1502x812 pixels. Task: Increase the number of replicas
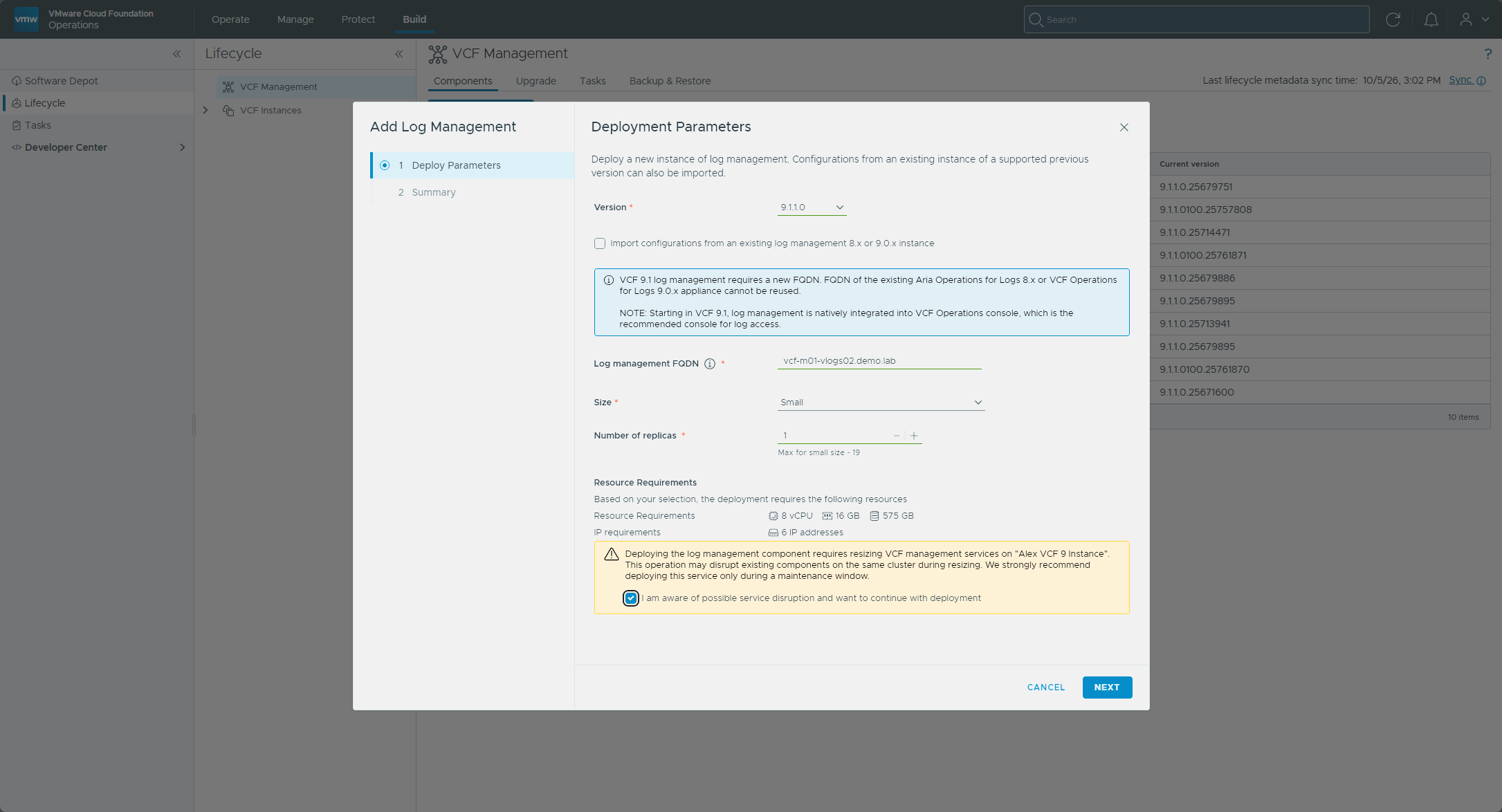[x=914, y=436]
